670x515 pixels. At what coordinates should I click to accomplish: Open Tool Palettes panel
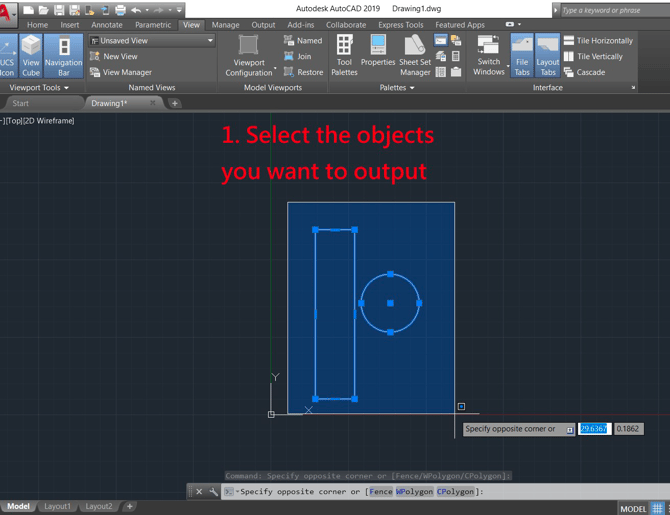344,55
